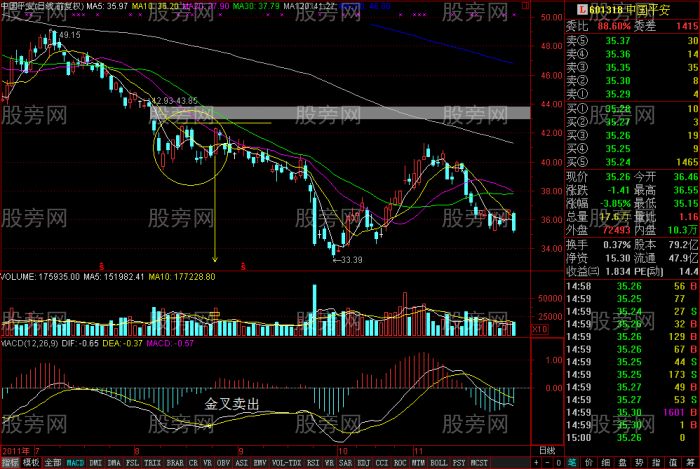The height and width of the screenshot is (469, 700).
Task: Click the 涨幅 -3.85% value
Action: (x=613, y=203)
